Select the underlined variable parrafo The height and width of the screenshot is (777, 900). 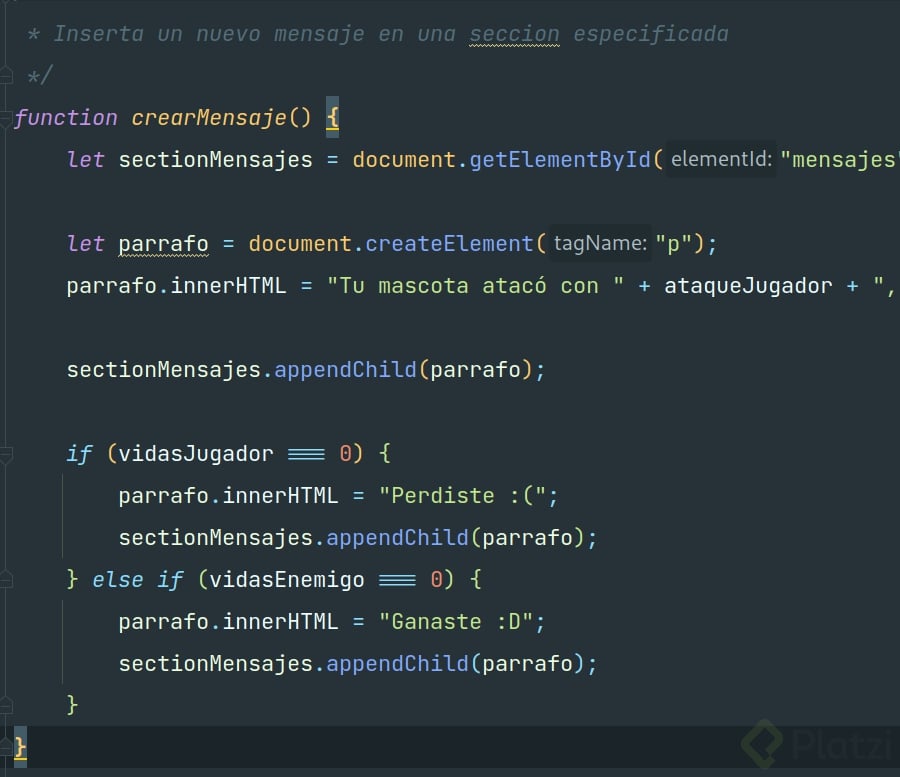click(163, 243)
